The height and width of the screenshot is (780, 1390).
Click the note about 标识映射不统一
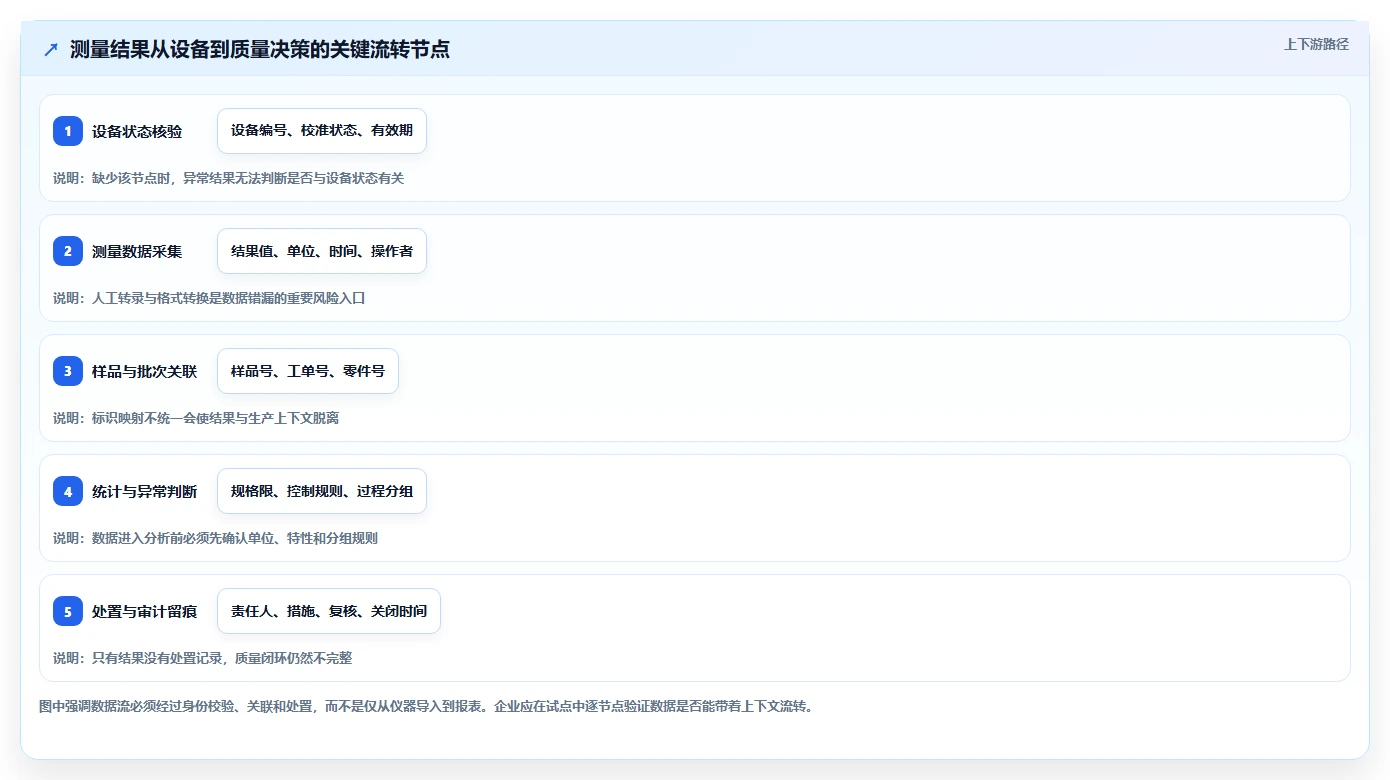(196, 418)
